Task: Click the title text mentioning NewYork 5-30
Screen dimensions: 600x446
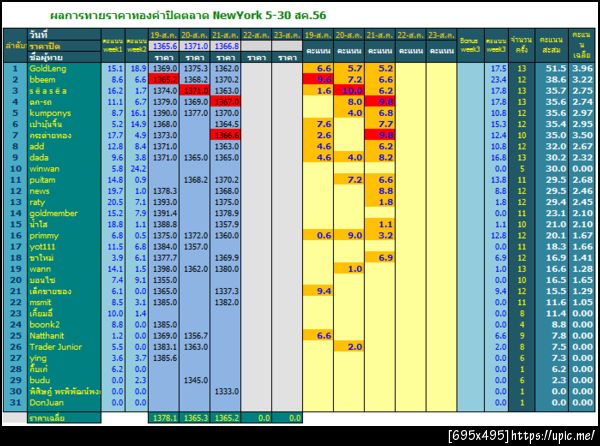Action: tap(188, 15)
